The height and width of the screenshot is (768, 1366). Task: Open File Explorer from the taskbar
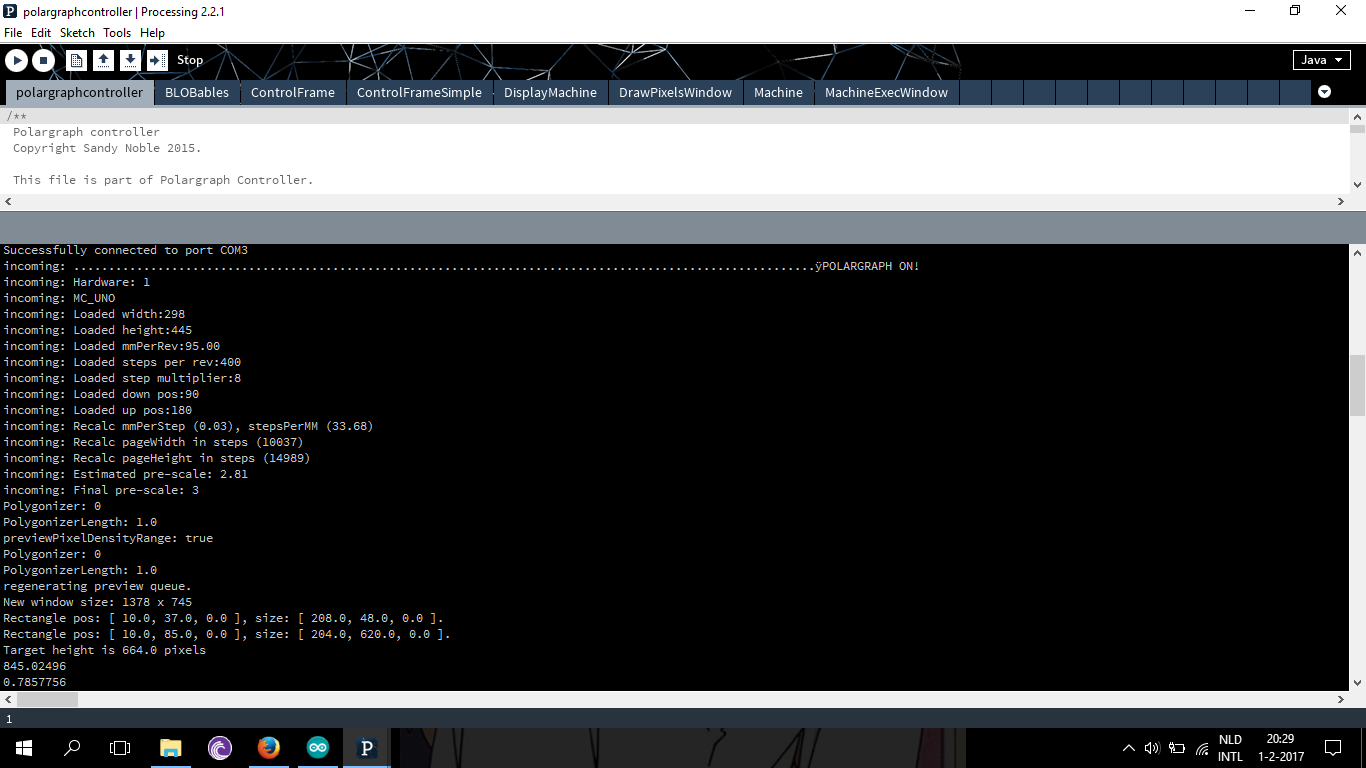coord(171,748)
